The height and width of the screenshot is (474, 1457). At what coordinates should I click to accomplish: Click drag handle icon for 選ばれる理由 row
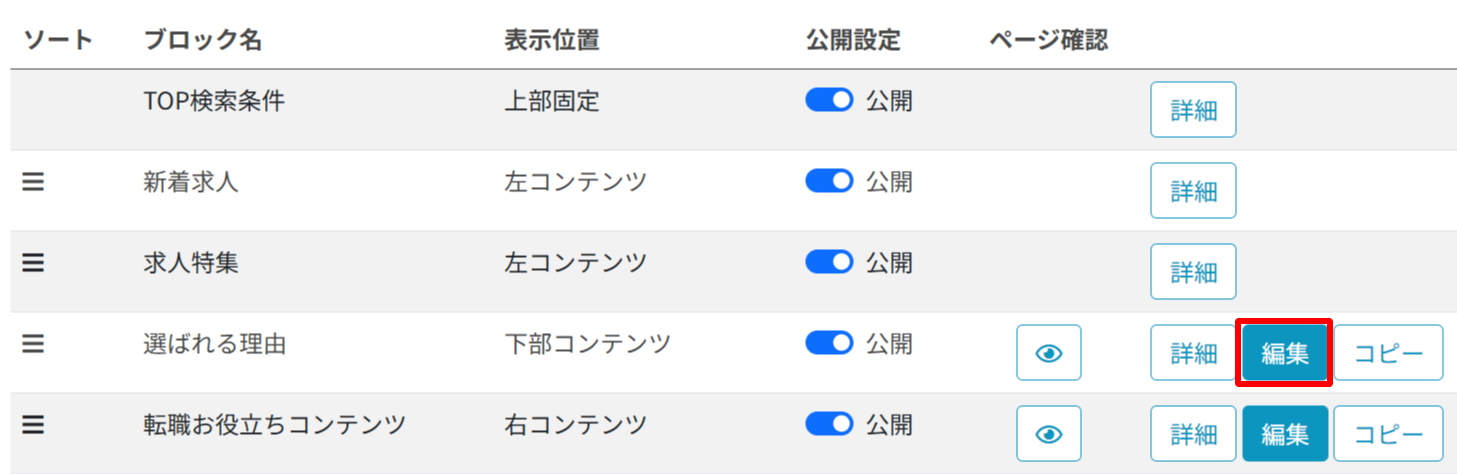point(33,344)
